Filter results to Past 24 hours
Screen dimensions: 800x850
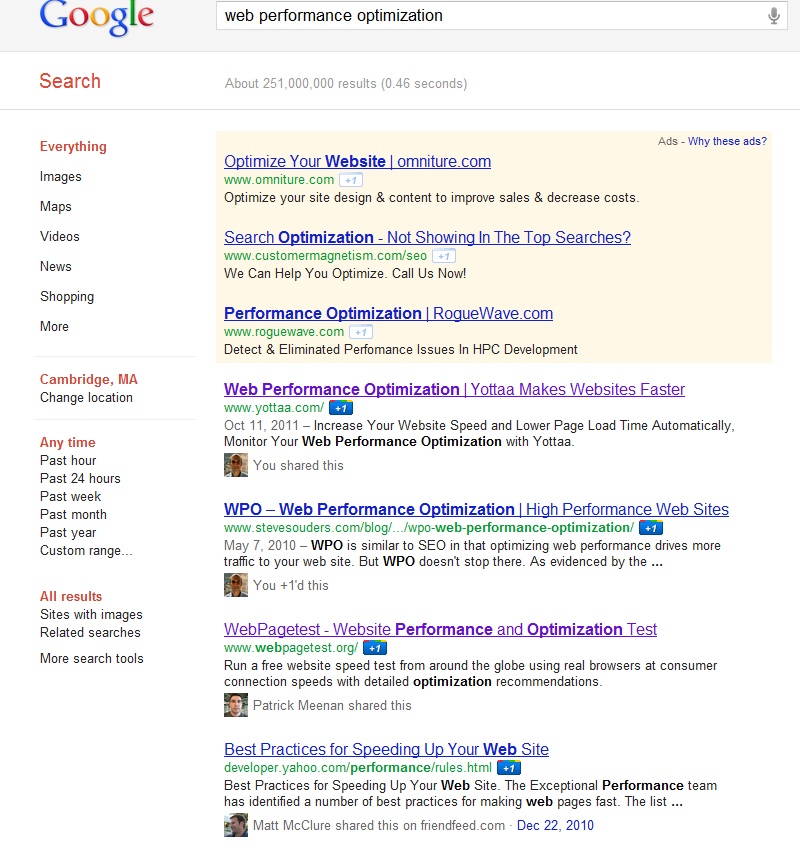80,478
